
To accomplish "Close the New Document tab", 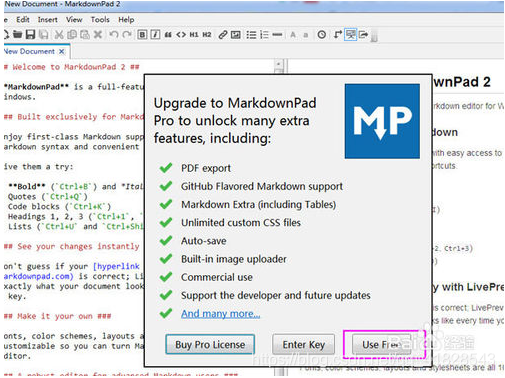I will click(x=62, y=52).
